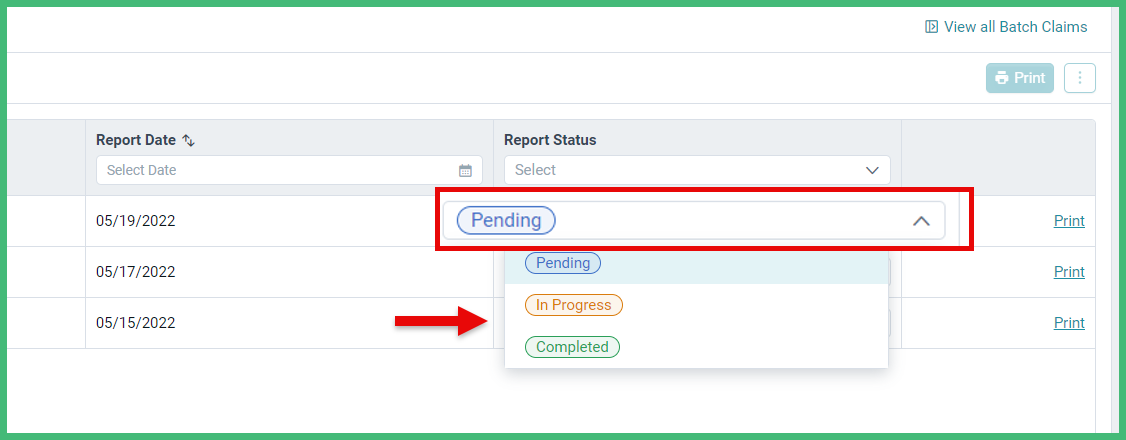Viewport: 1126px width, 440px height.
Task: Open the three-dot more options menu
Action: pos(1079,78)
